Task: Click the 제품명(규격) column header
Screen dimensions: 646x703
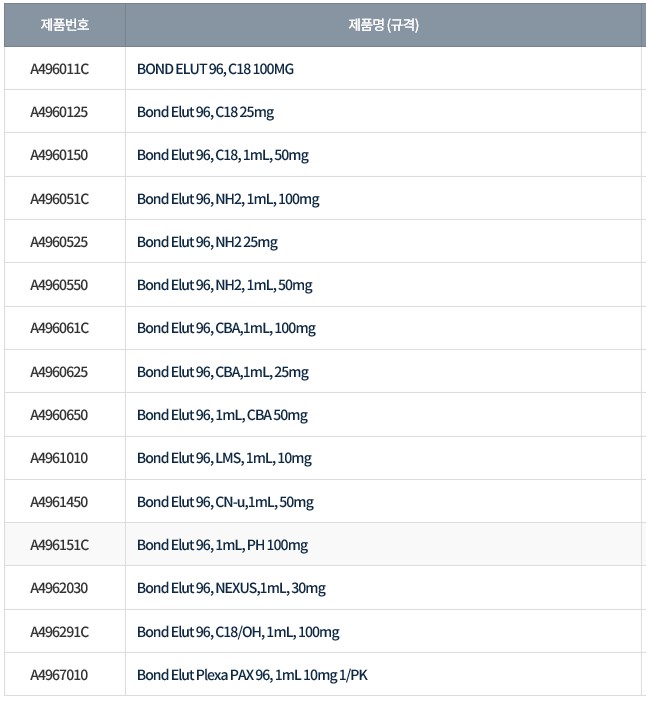Action: 383,25
